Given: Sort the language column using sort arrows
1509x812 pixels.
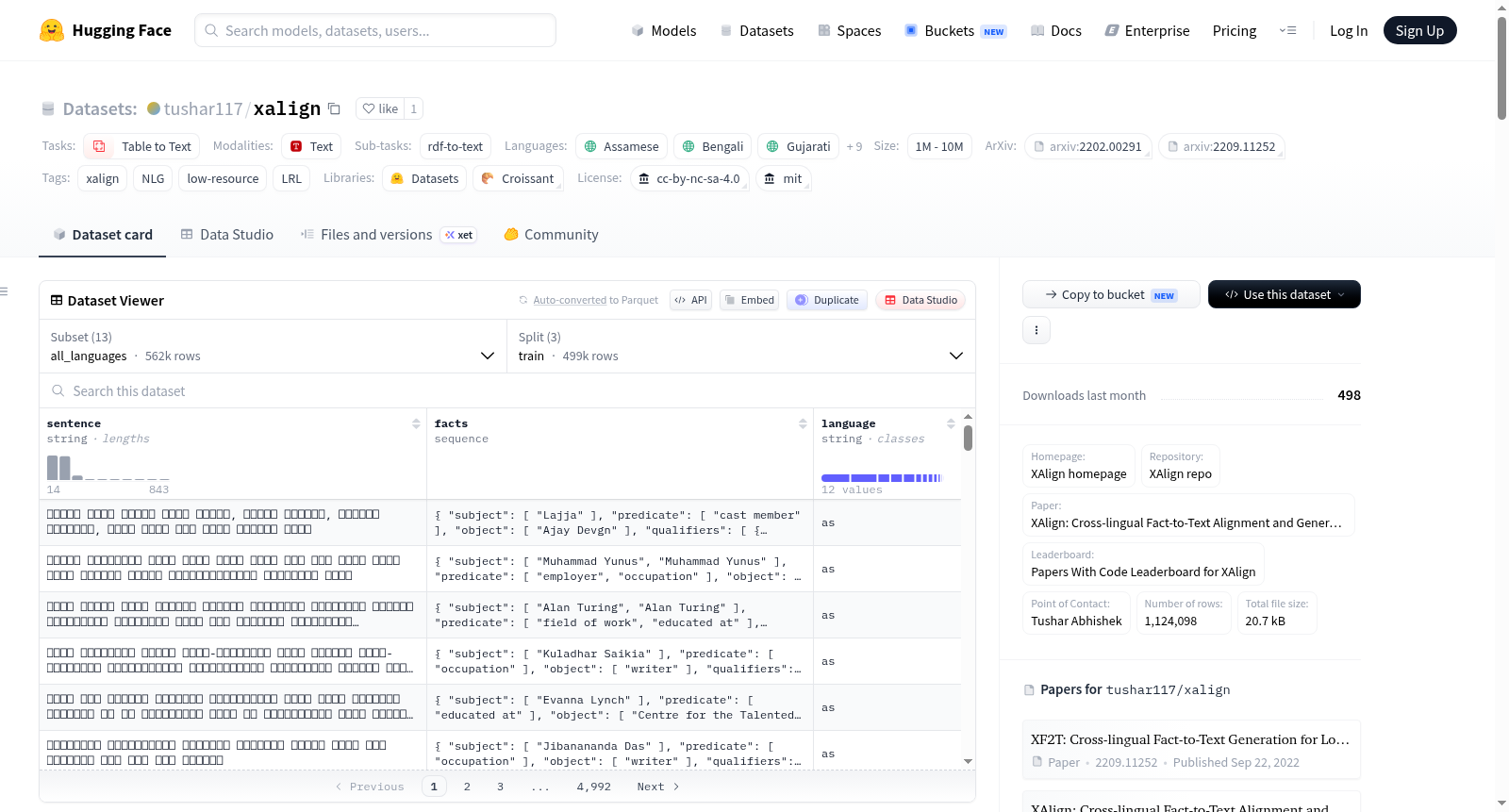Looking at the screenshot, I should click(951, 423).
